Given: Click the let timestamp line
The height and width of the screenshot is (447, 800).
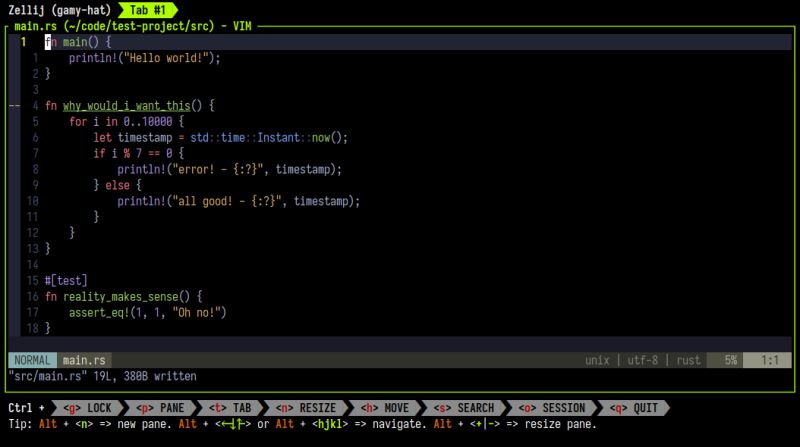Looking at the screenshot, I should [220, 137].
